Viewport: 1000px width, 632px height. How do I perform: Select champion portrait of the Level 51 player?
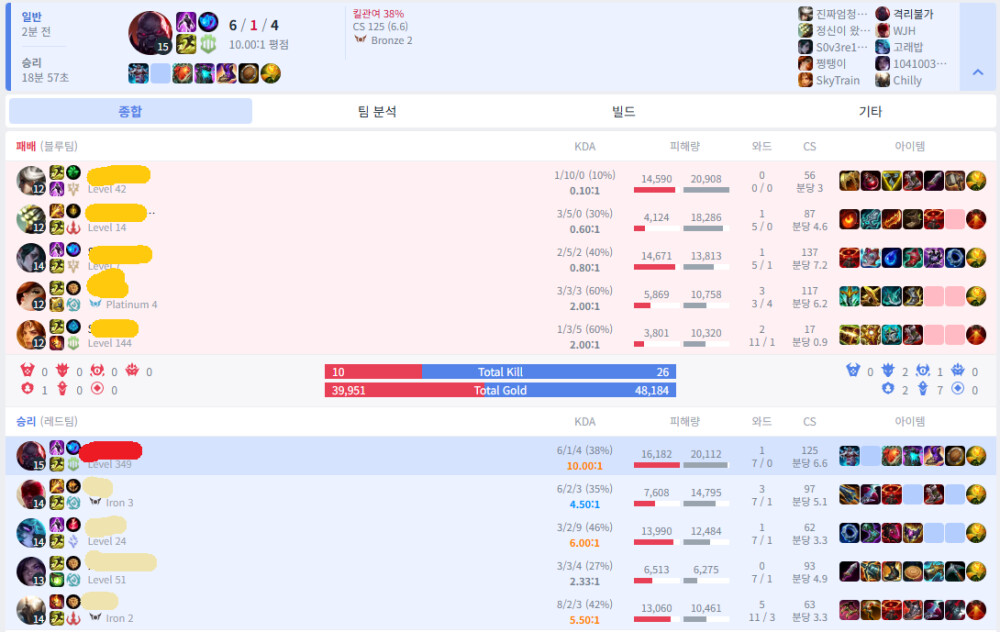tap(31, 572)
